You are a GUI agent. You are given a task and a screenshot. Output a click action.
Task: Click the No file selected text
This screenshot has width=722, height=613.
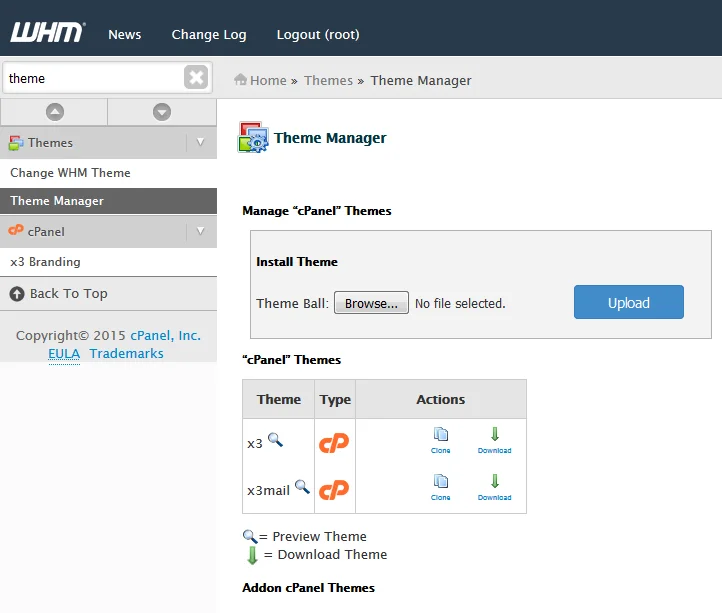460,304
